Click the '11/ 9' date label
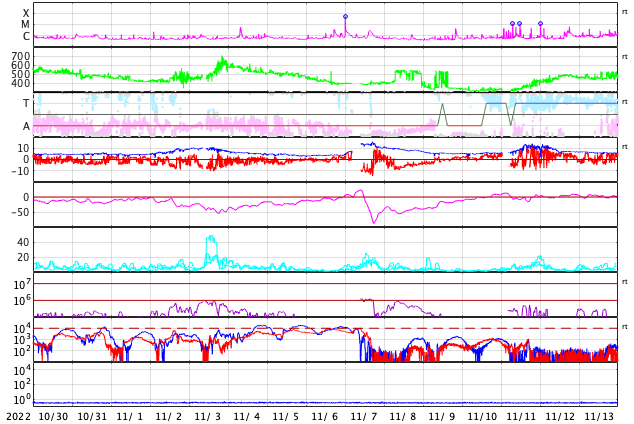 click(442, 417)
